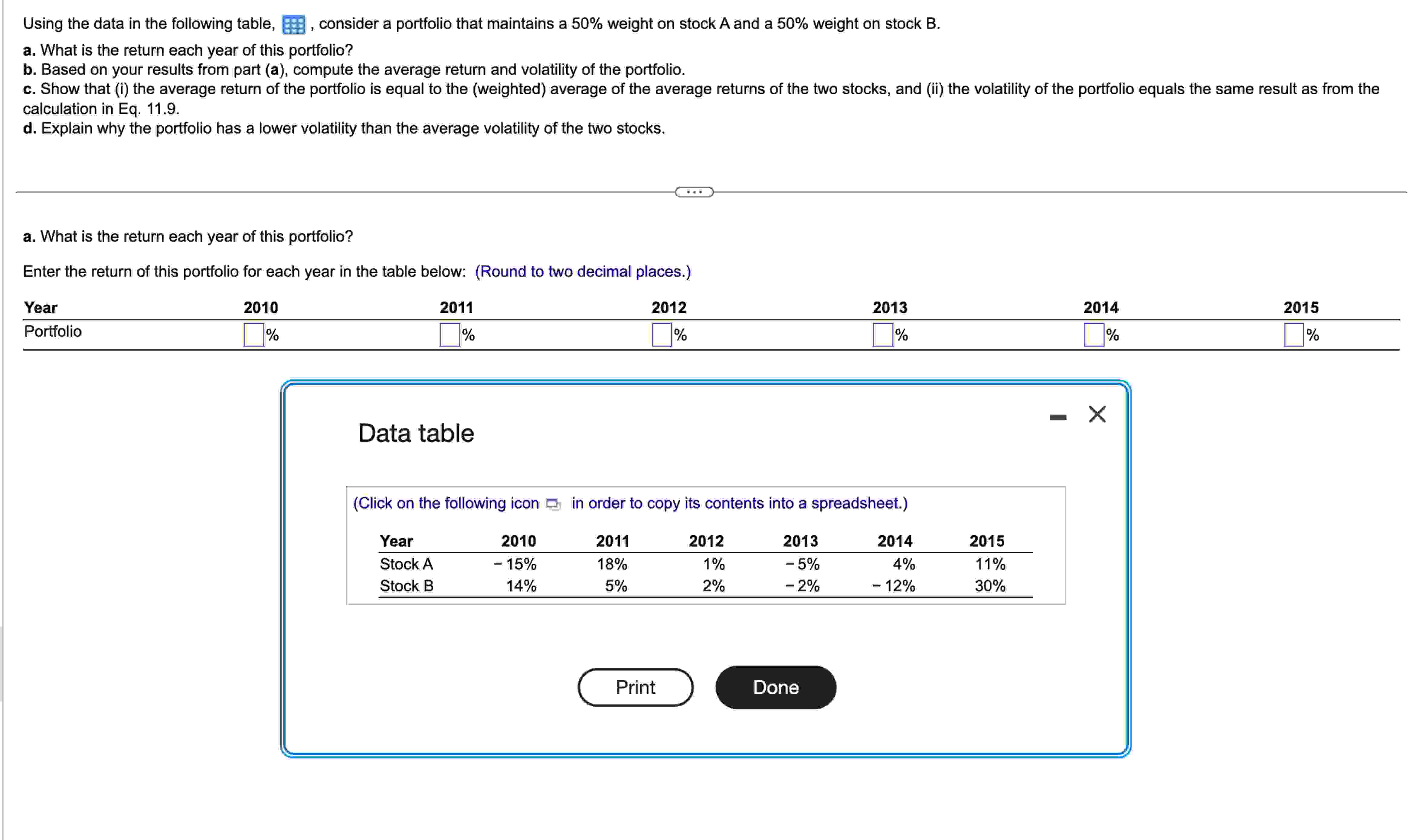
Task: Click the Year column header in the data table
Action: click(396, 541)
